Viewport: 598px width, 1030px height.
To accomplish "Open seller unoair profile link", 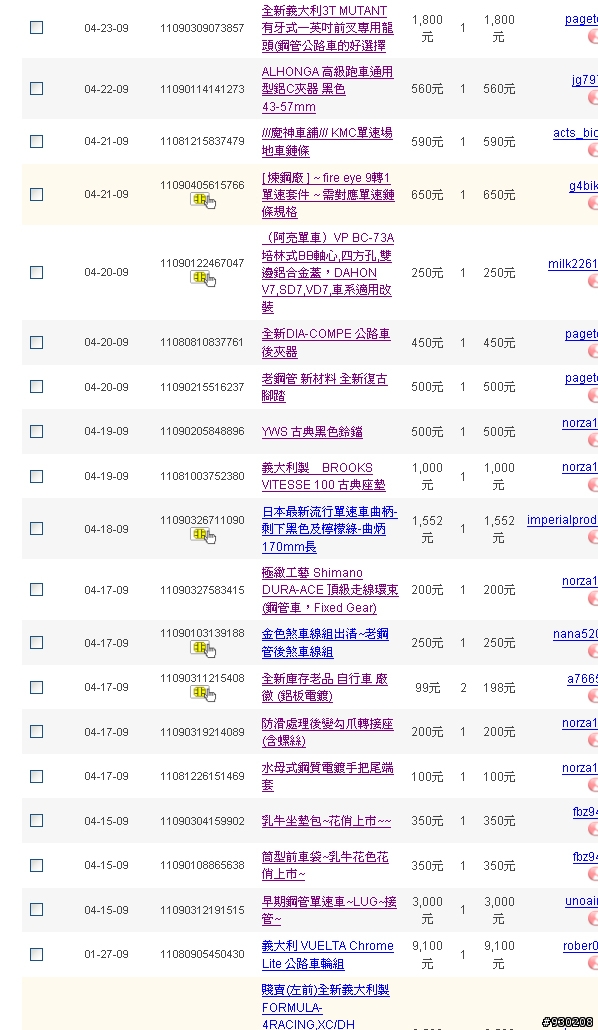I will (x=581, y=901).
